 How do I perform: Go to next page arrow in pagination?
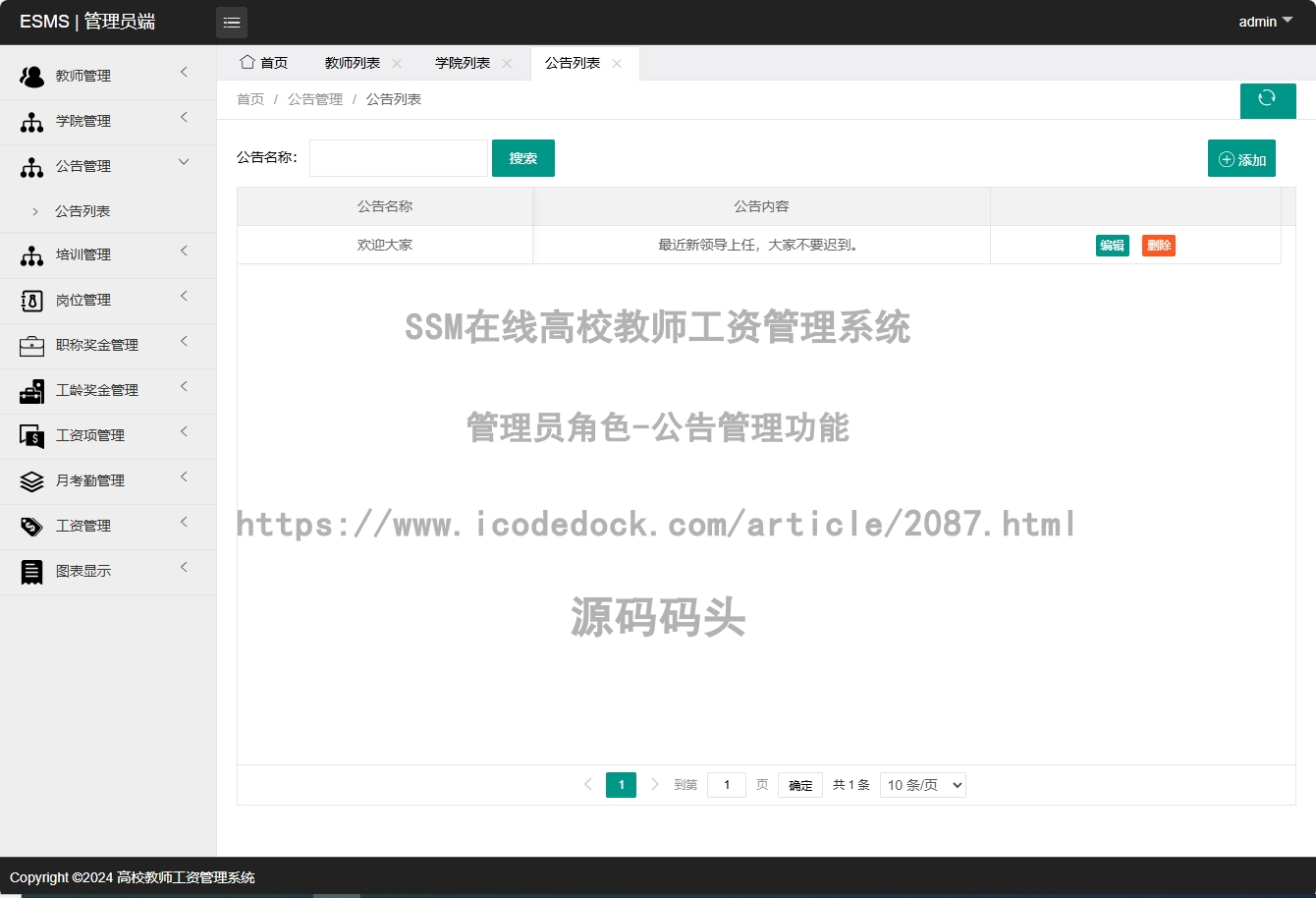(x=655, y=784)
